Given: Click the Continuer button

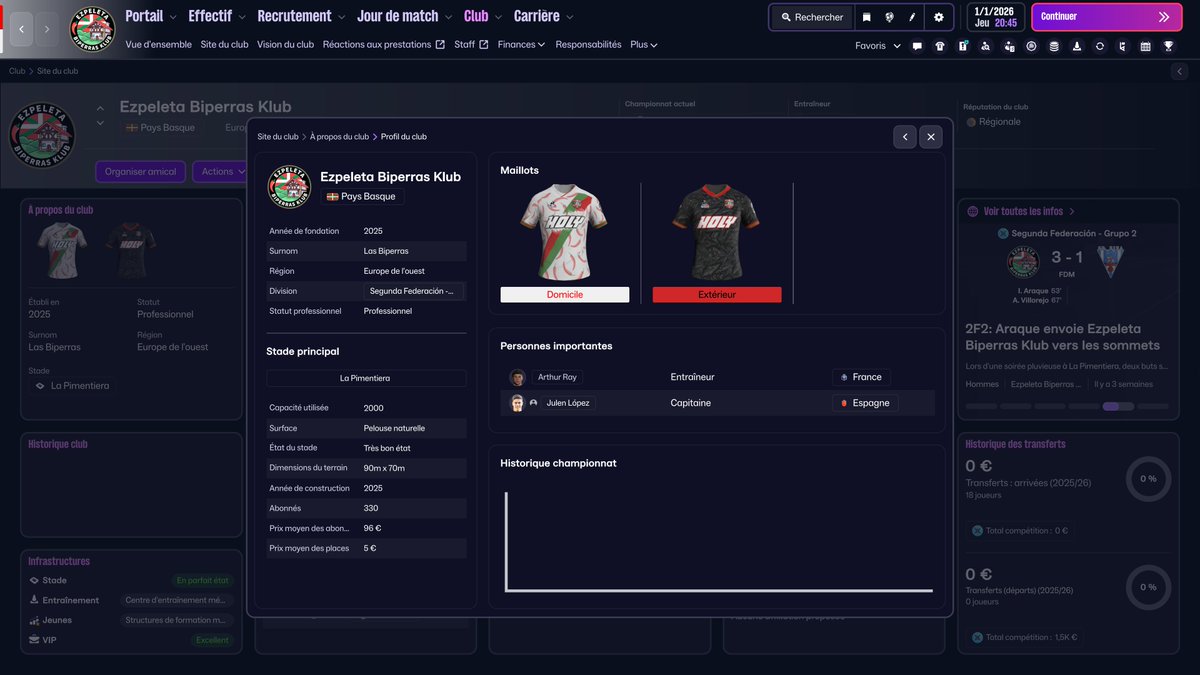Looking at the screenshot, I should 1106,17.
